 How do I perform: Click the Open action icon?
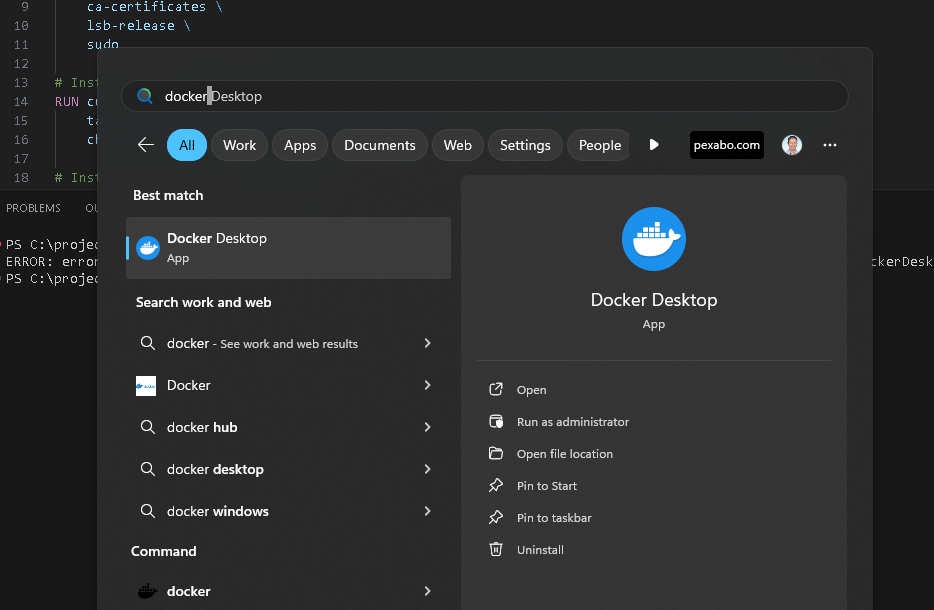pos(496,389)
